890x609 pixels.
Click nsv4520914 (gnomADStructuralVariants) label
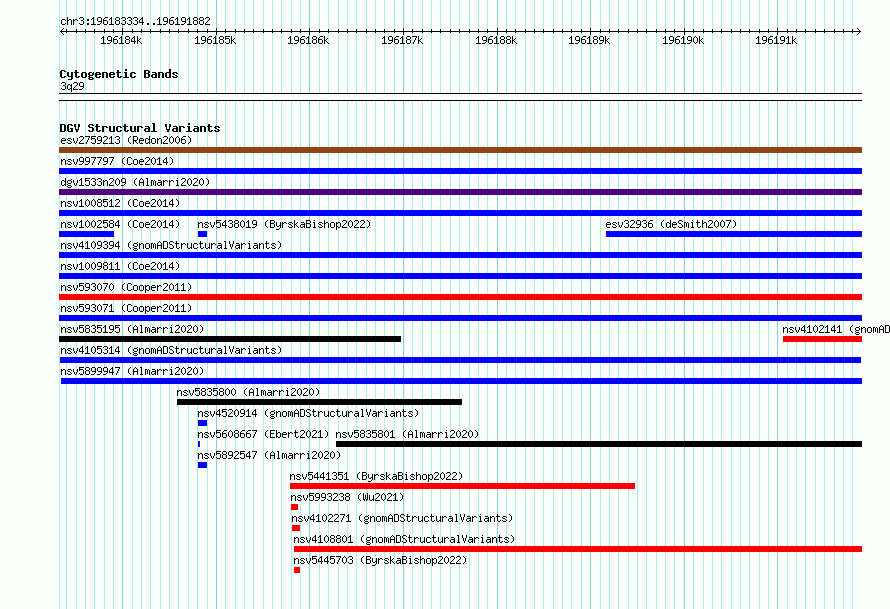pyautogui.click(x=308, y=413)
